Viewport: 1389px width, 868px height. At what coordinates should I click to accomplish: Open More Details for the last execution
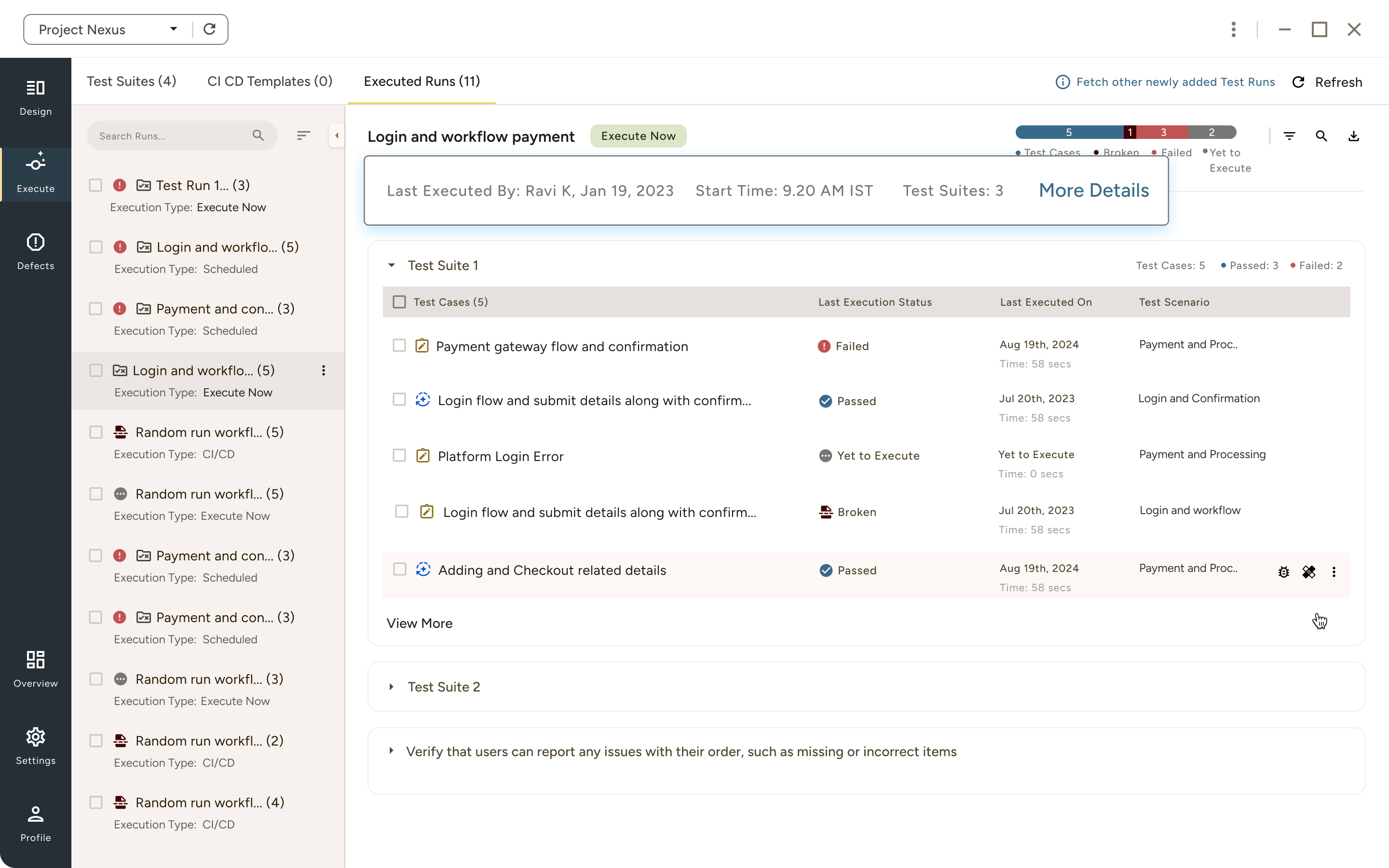[1093, 190]
